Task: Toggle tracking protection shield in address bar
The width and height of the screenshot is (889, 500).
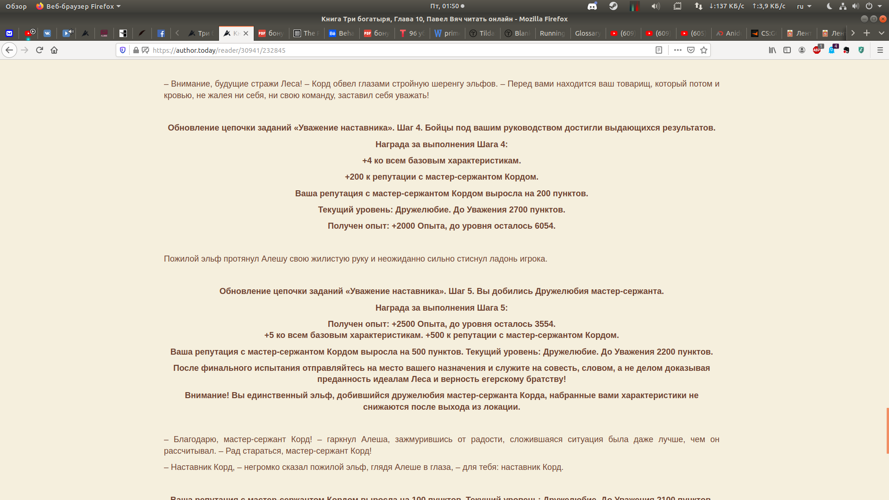Action: [x=123, y=50]
